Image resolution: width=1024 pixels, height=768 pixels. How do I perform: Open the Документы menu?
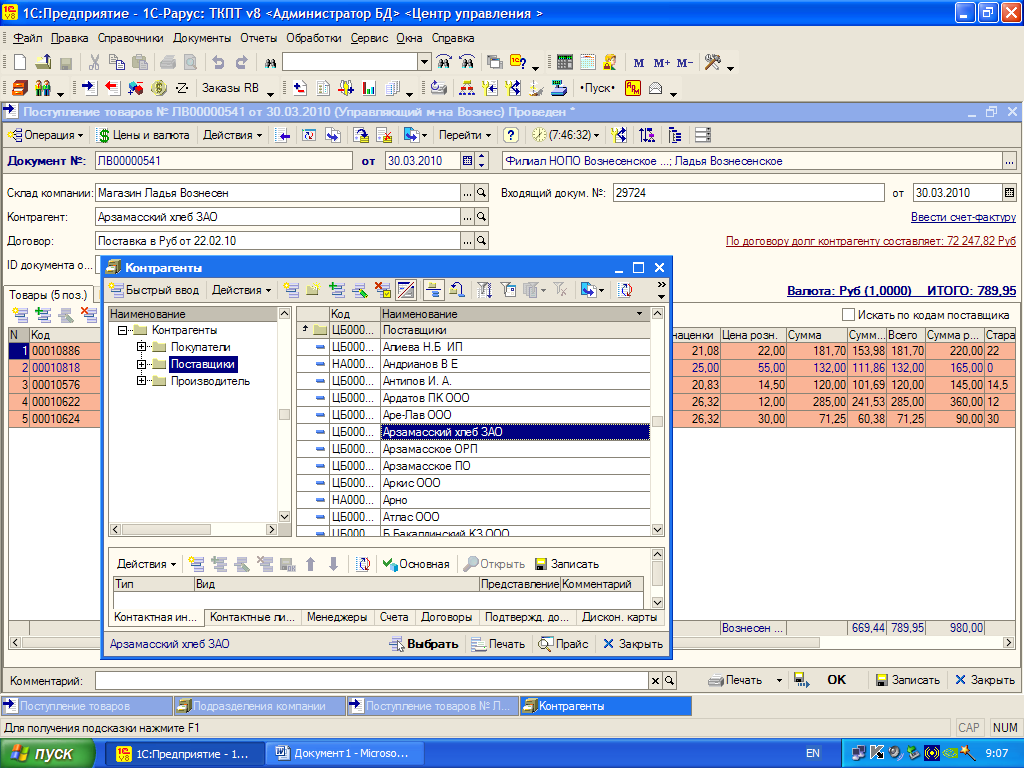202,38
